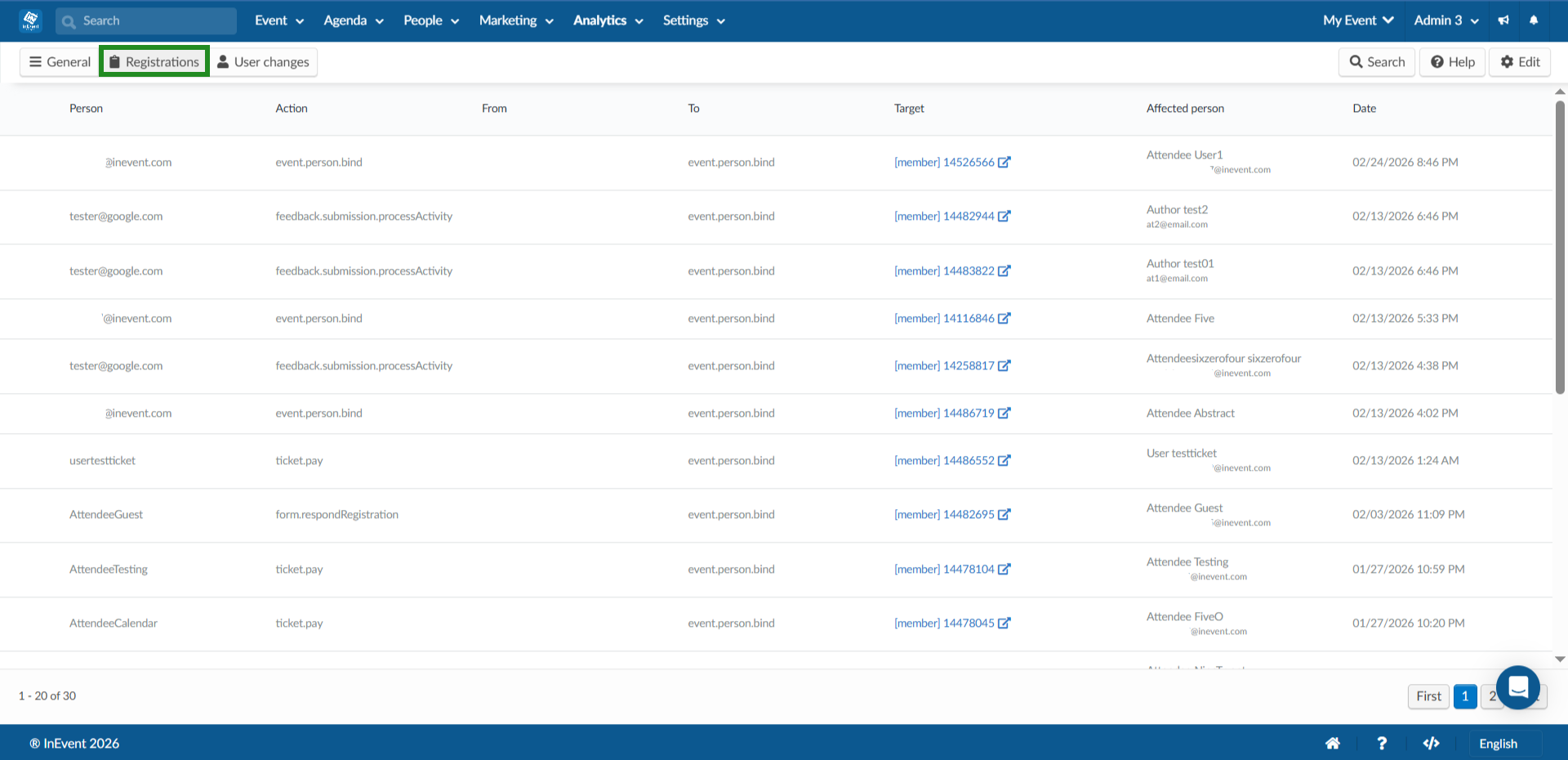Select person AttendeeTesting
Screen dimensions: 1568x760
click(109, 569)
